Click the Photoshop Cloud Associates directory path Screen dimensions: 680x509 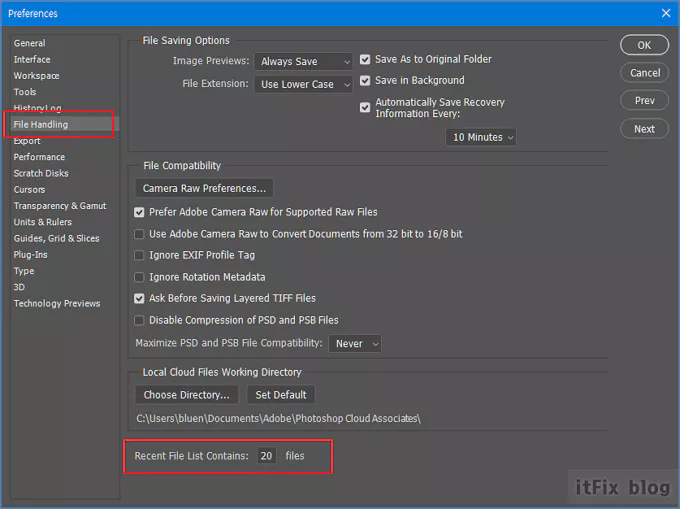(x=278, y=418)
